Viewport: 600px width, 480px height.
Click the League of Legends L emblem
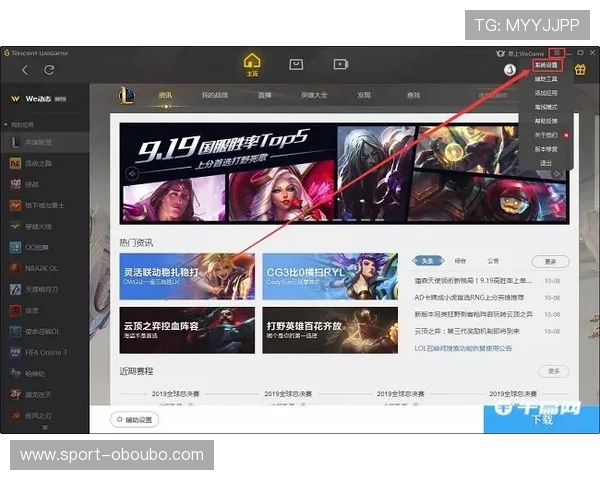click(127, 95)
